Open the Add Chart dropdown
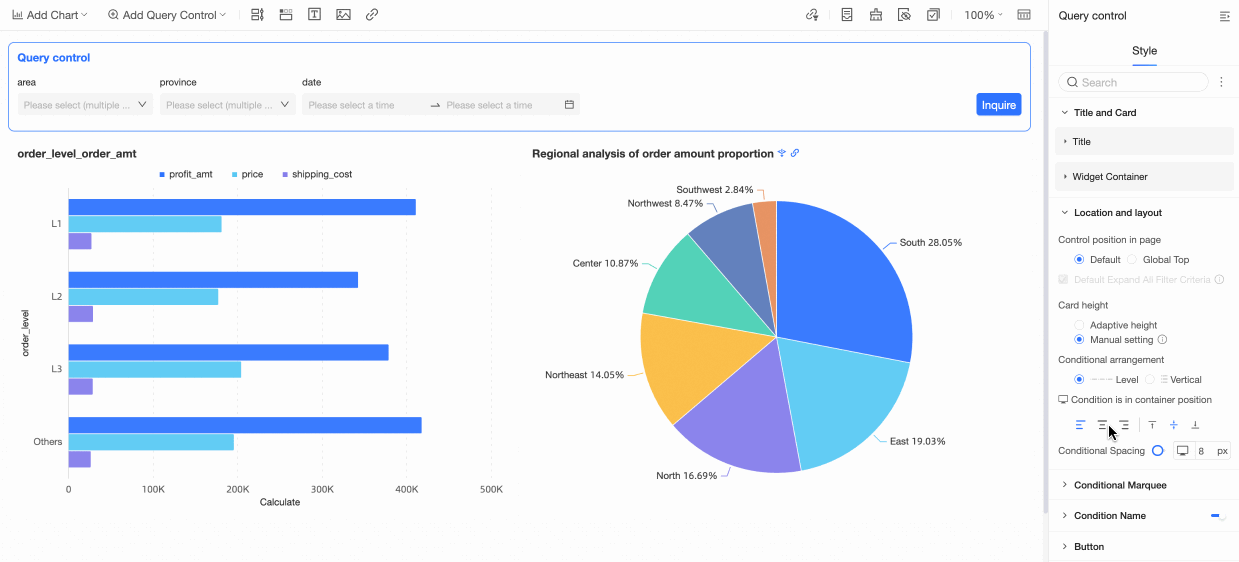The width and height of the screenshot is (1239, 562). pos(50,15)
